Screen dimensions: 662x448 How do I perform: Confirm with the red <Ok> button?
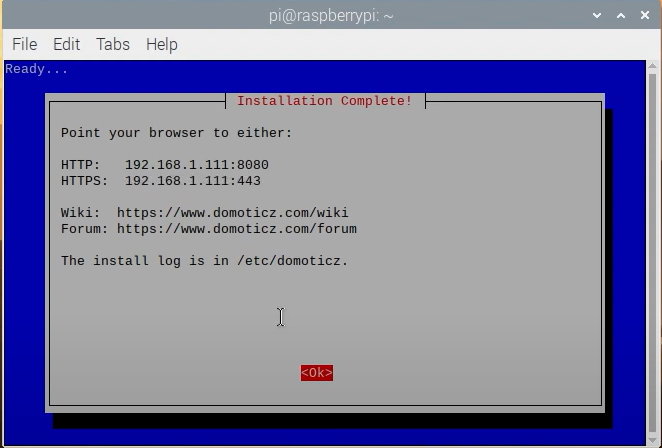pos(317,373)
